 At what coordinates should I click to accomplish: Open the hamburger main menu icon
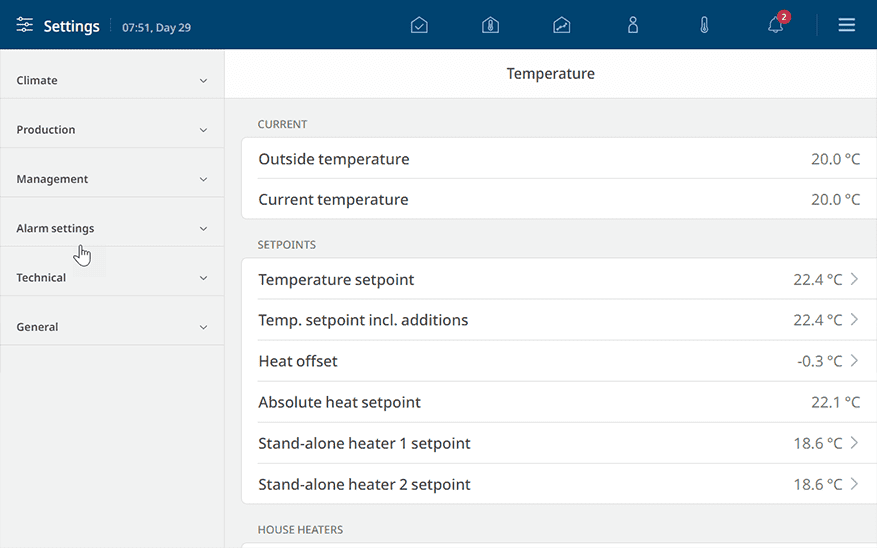[846, 25]
